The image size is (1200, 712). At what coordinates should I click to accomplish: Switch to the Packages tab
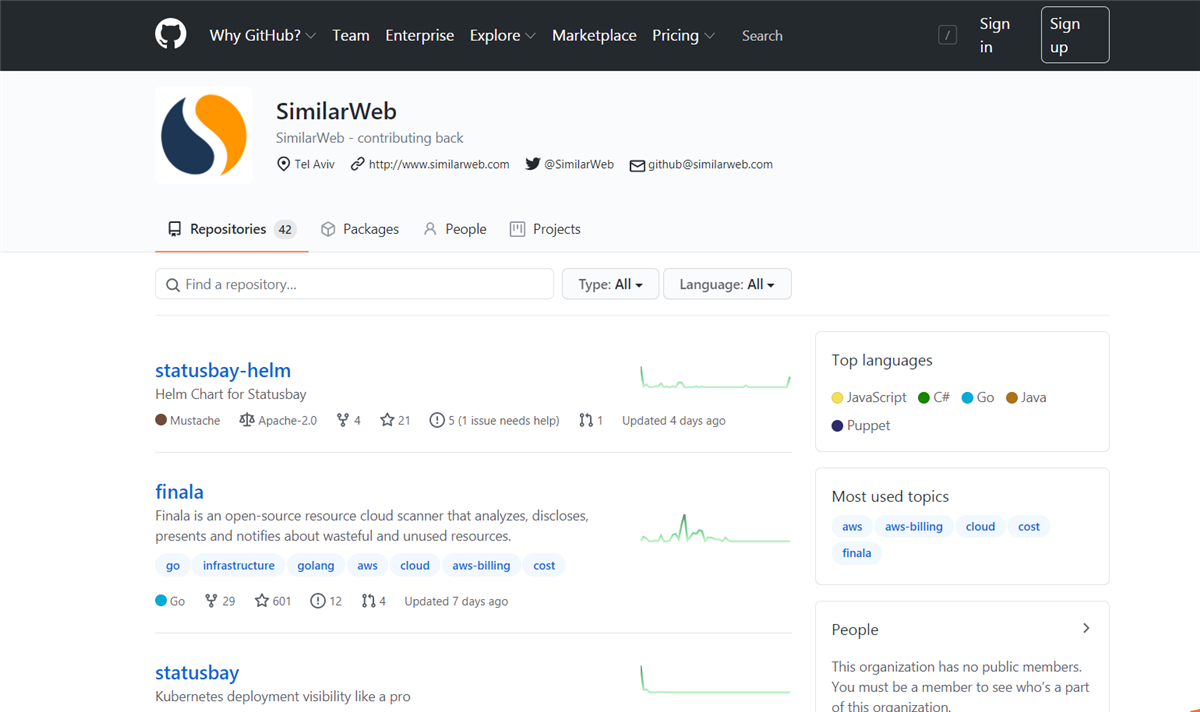click(x=360, y=229)
